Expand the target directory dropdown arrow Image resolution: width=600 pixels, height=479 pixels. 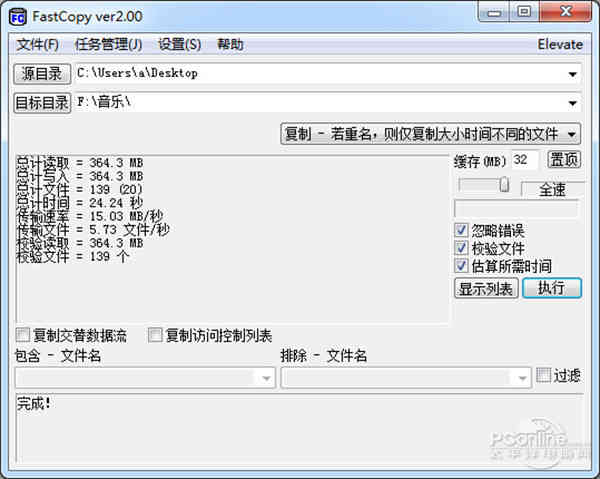click(x=572, y=103)
